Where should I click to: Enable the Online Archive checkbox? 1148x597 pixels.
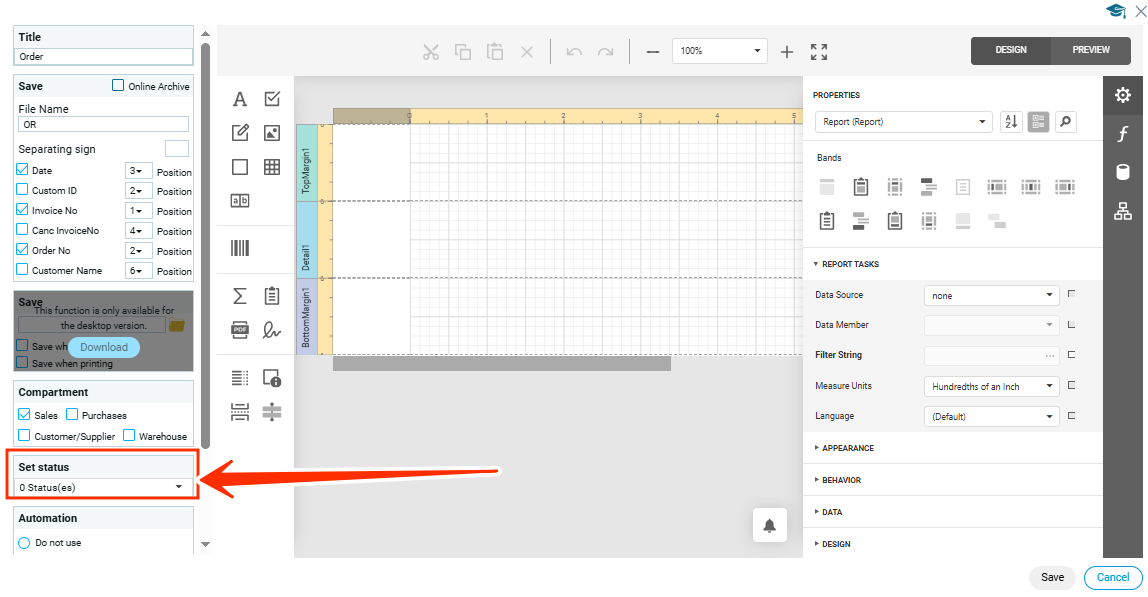pos(119,86)
